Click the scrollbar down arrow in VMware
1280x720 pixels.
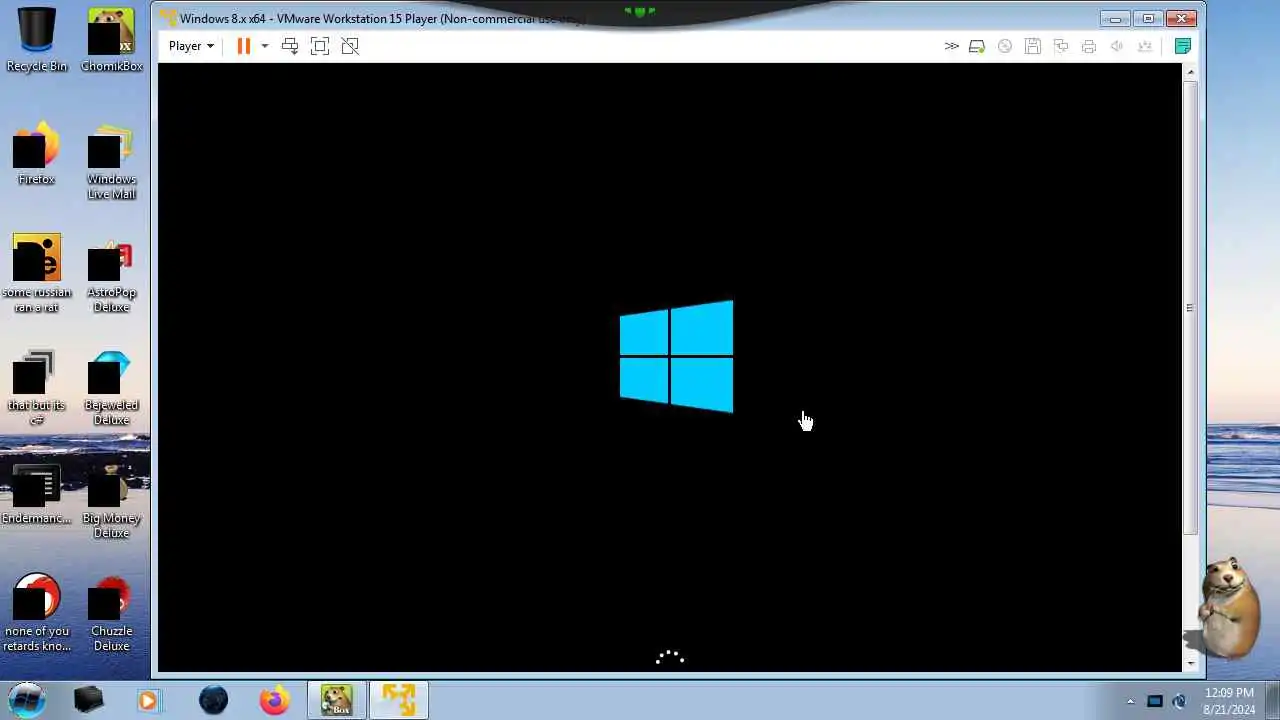1190,663
